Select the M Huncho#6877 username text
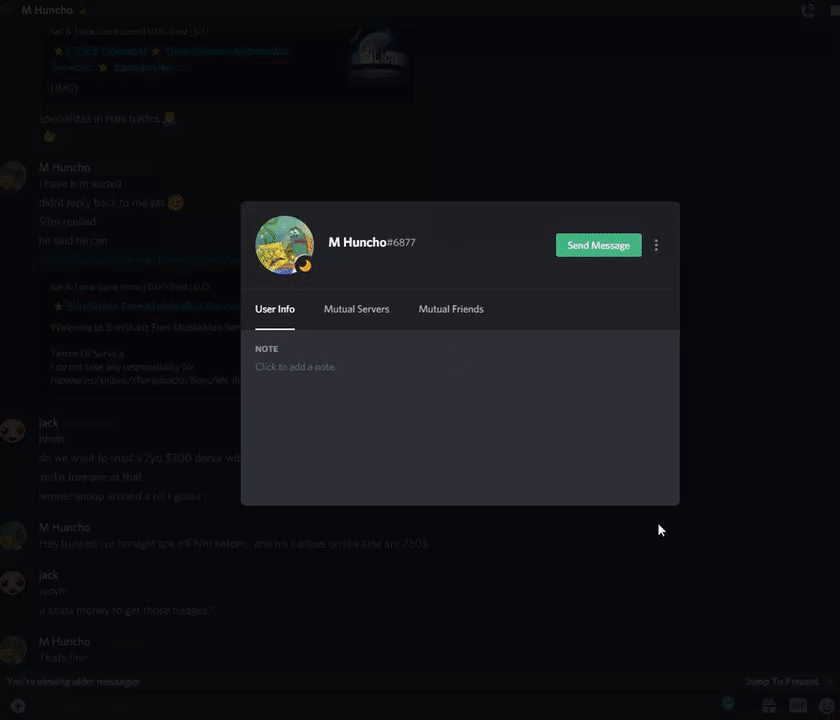840x720 pixels. click(x=372, y=242)
